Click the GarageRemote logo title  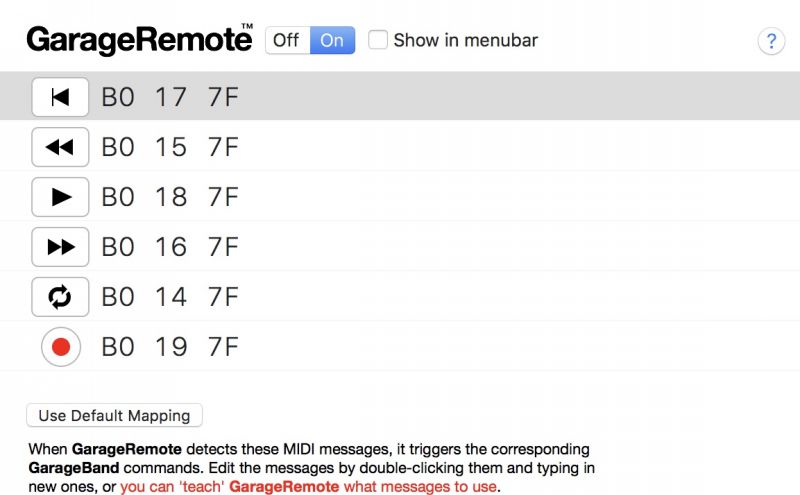(138, 40)
